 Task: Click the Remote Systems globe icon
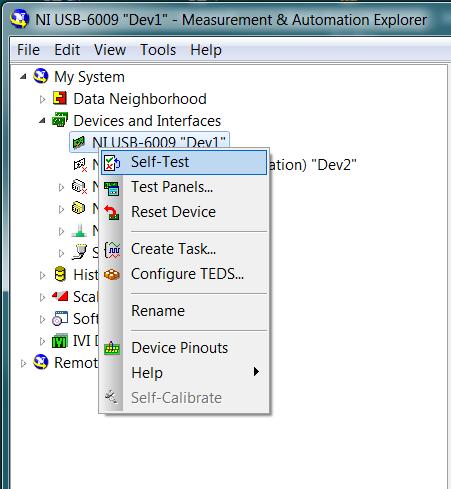(x=41, y=362)
